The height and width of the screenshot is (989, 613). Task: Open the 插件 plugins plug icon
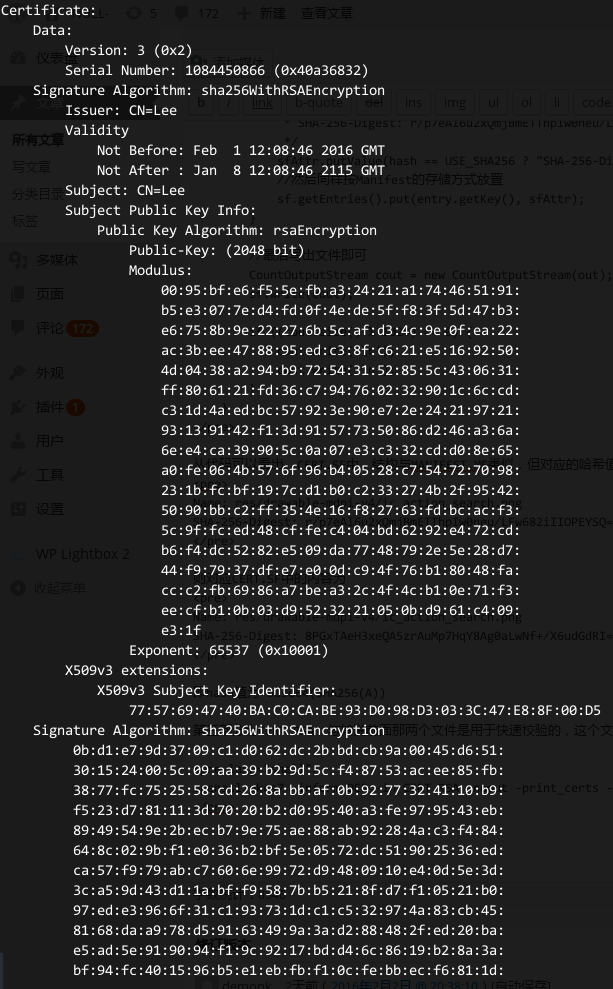(18, 407)
